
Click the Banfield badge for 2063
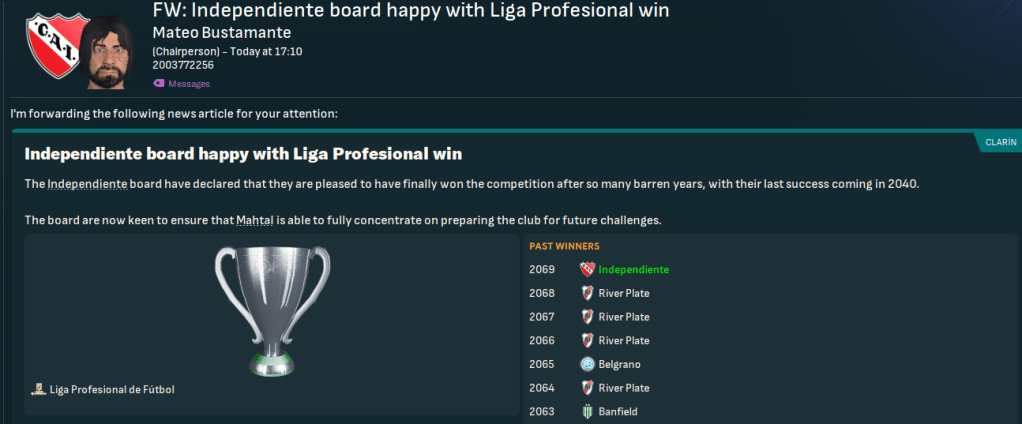(x=587, y=412)
